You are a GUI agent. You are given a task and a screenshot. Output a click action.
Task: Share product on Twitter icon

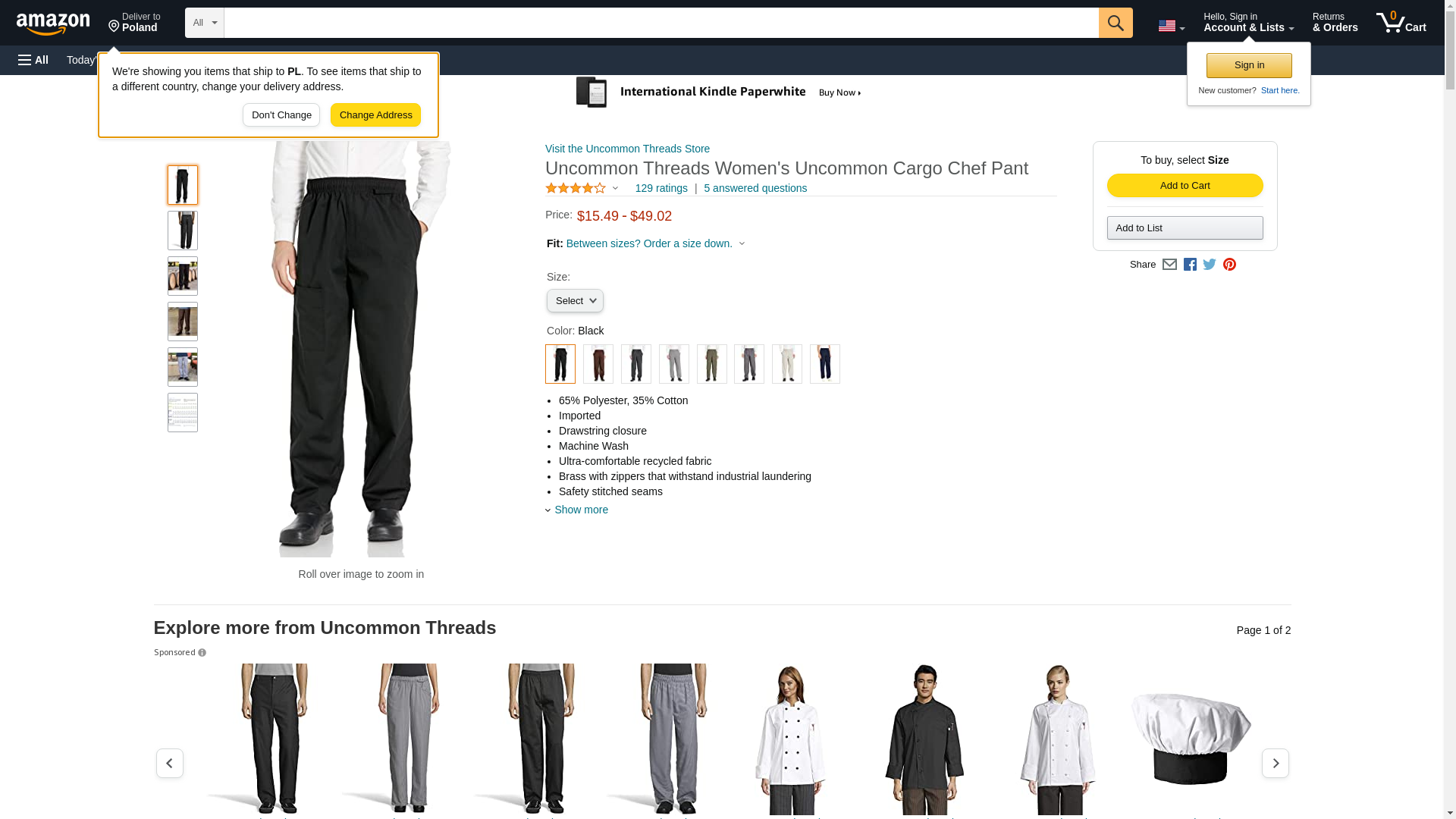click(1210, 265)
